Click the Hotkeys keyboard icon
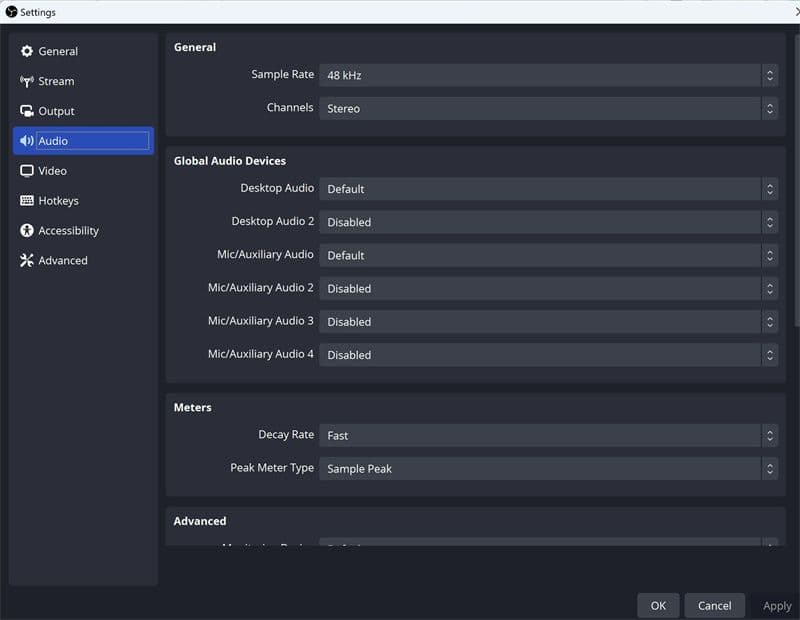Screen dimensions: 800x620 (x=28, y=200)
